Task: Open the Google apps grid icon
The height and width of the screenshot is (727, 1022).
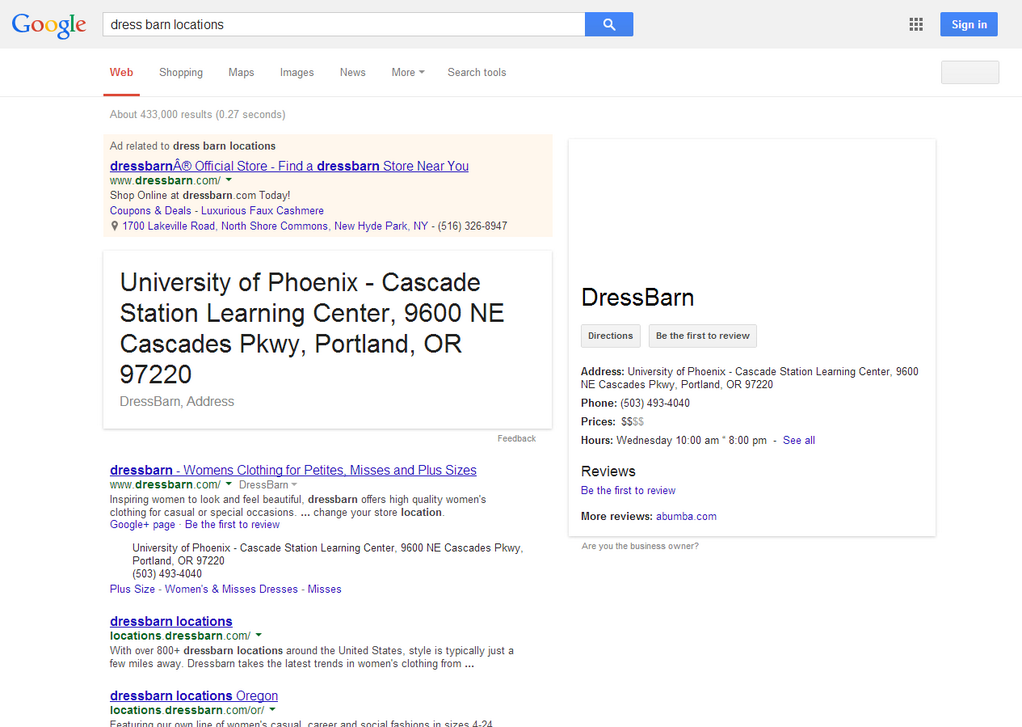Action: 915,25
